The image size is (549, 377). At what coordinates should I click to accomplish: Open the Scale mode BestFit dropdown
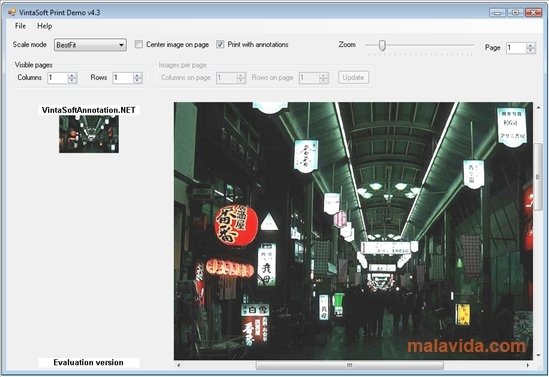click(x=90, y=45)
